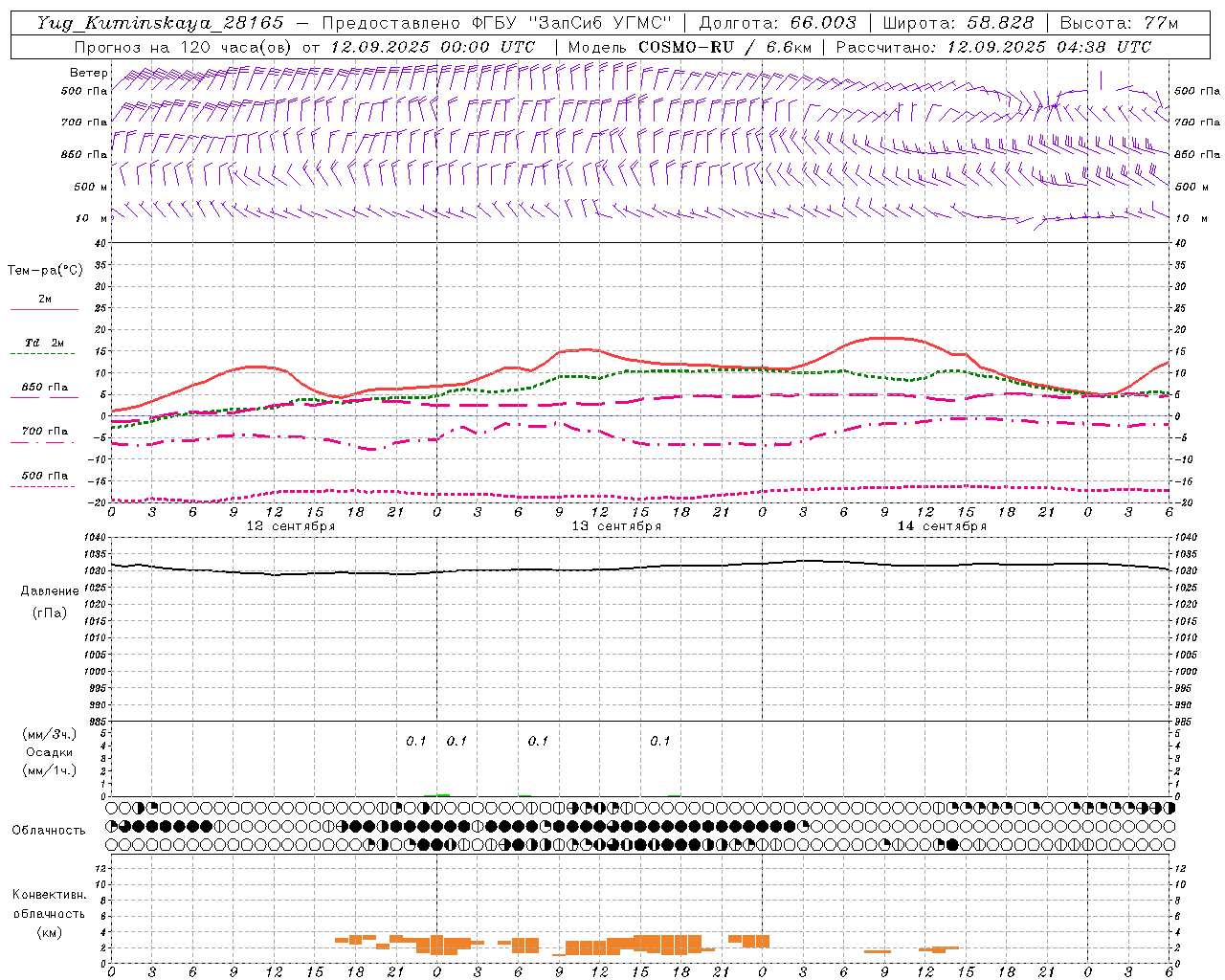
Task: Click the station title Yug_Kuminskaya_28165
Action: pos(160,23)
